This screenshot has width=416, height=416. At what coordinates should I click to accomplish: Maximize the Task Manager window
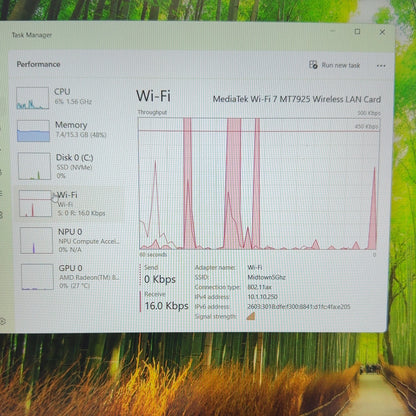pyautogui.click(x=357, y=32)
